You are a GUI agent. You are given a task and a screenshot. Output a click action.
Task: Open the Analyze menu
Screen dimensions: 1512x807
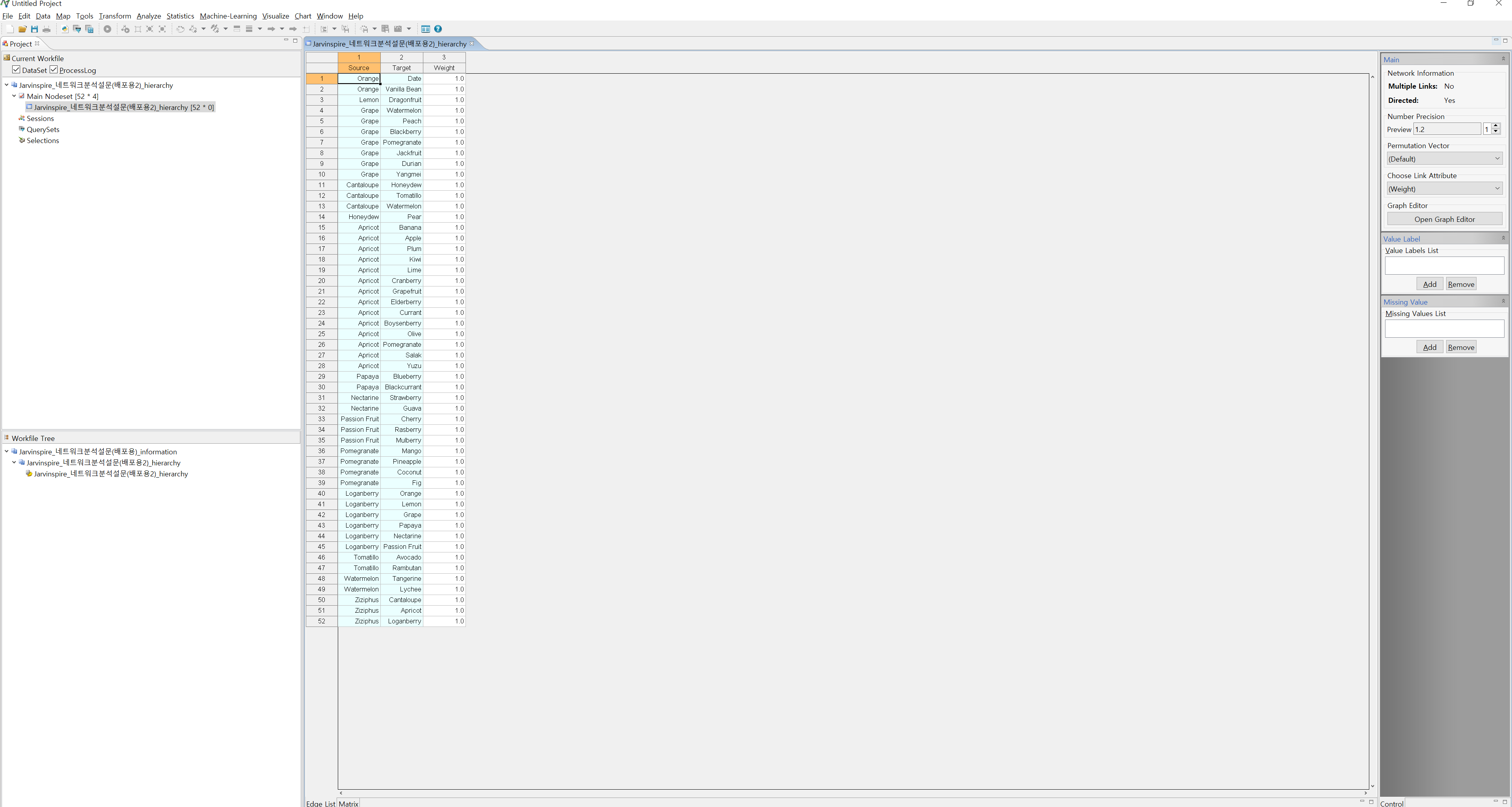point(149,16)
